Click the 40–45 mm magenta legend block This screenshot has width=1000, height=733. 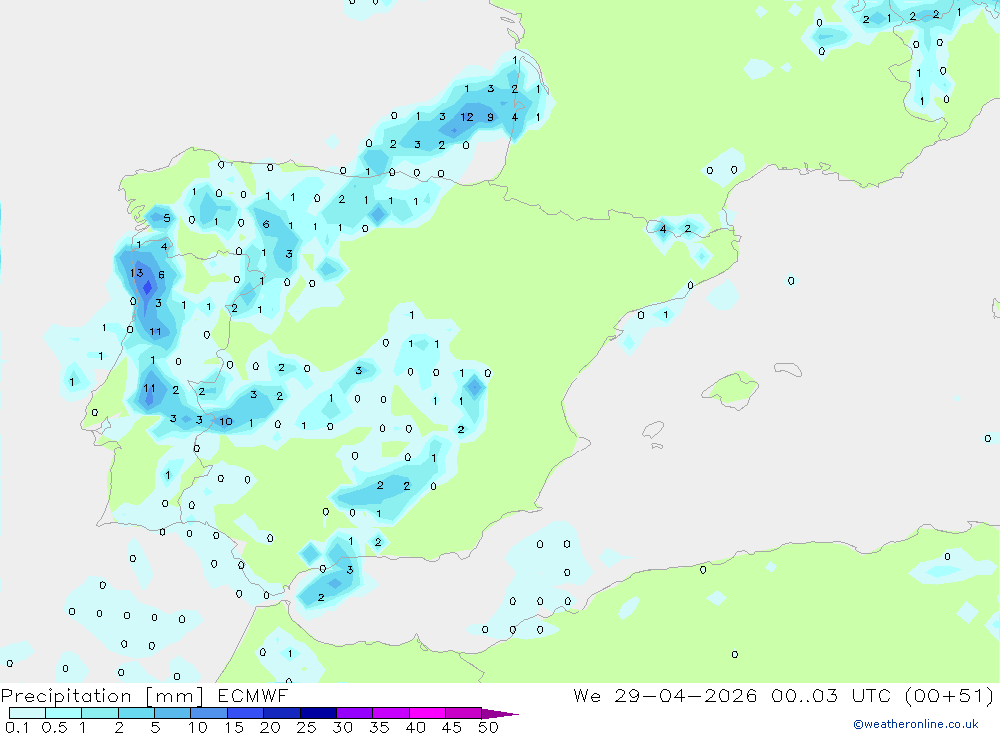pyautogui.click(x=427, y=713)
